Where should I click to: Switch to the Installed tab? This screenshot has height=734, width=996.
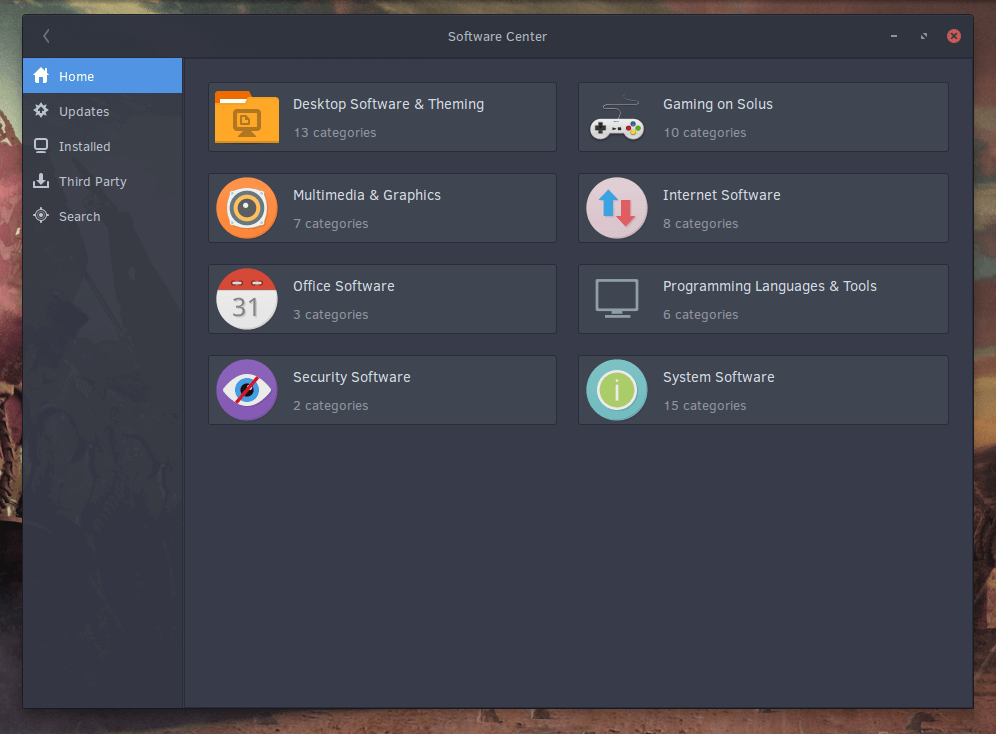pyautogui.click(x=84, y=147)
